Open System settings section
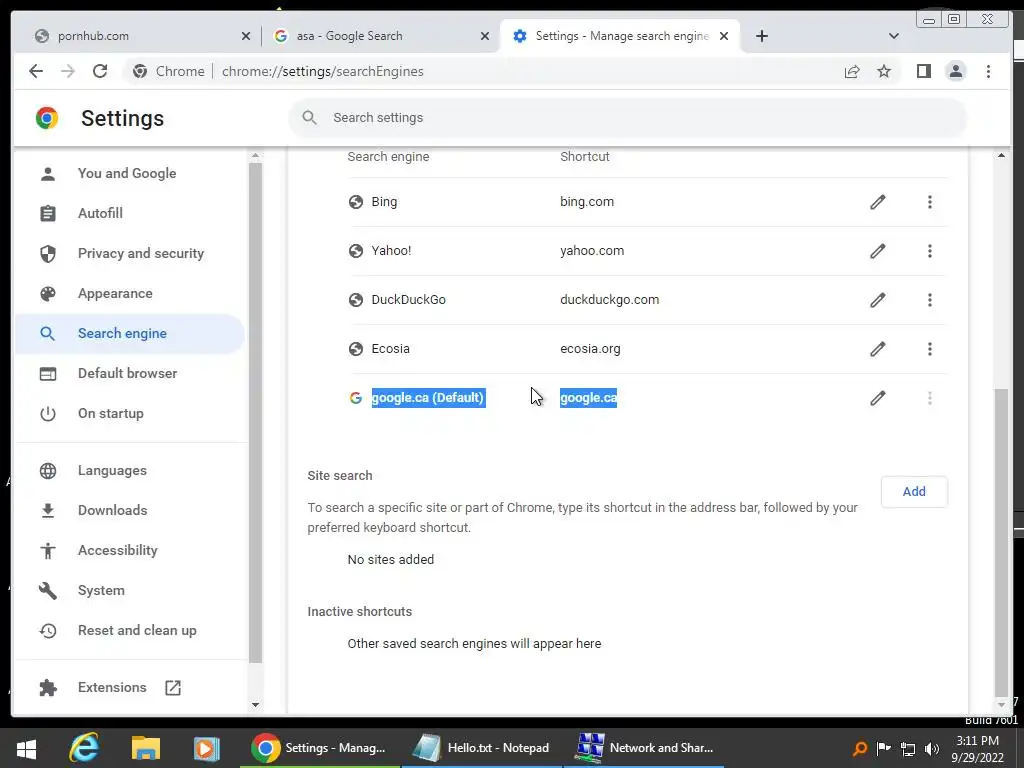 (129, 590)
